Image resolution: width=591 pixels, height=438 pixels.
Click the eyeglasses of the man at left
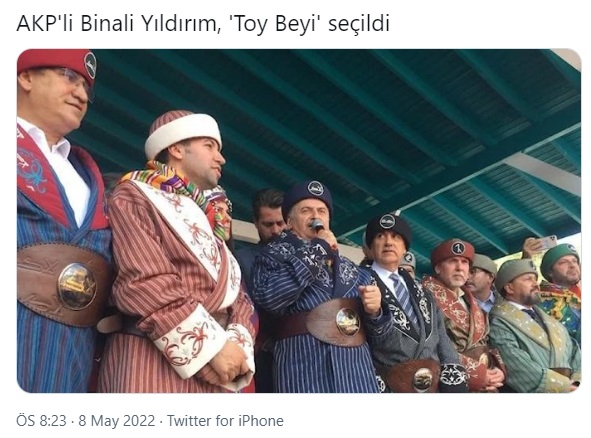click(73, 80)
